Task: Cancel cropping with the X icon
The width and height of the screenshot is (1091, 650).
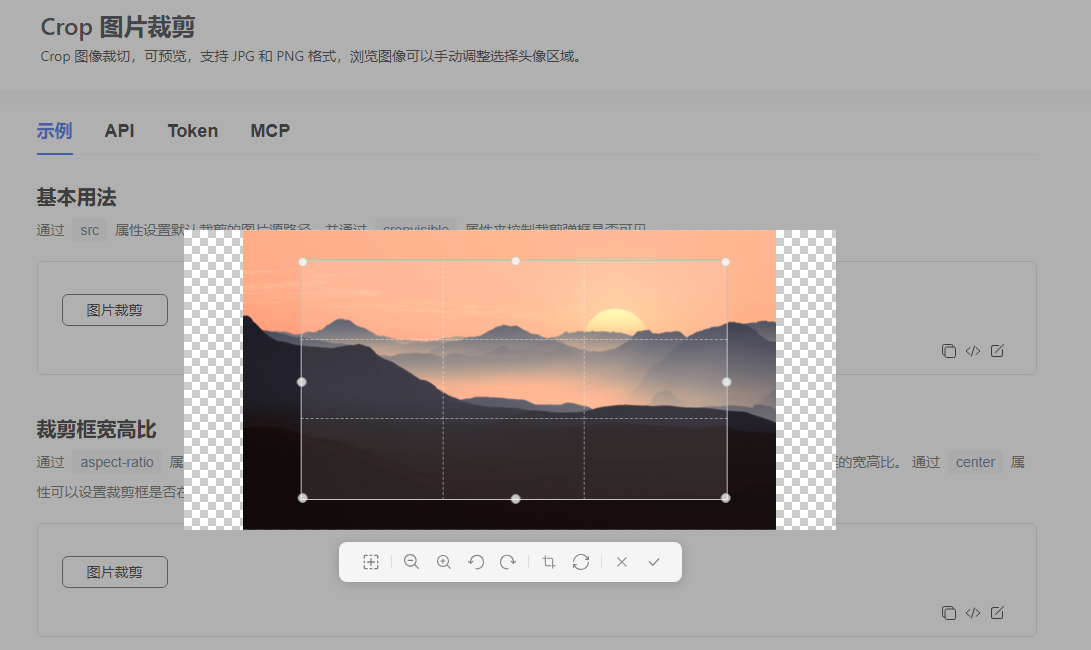Action: pyautogui.click(x=622, y=562)
